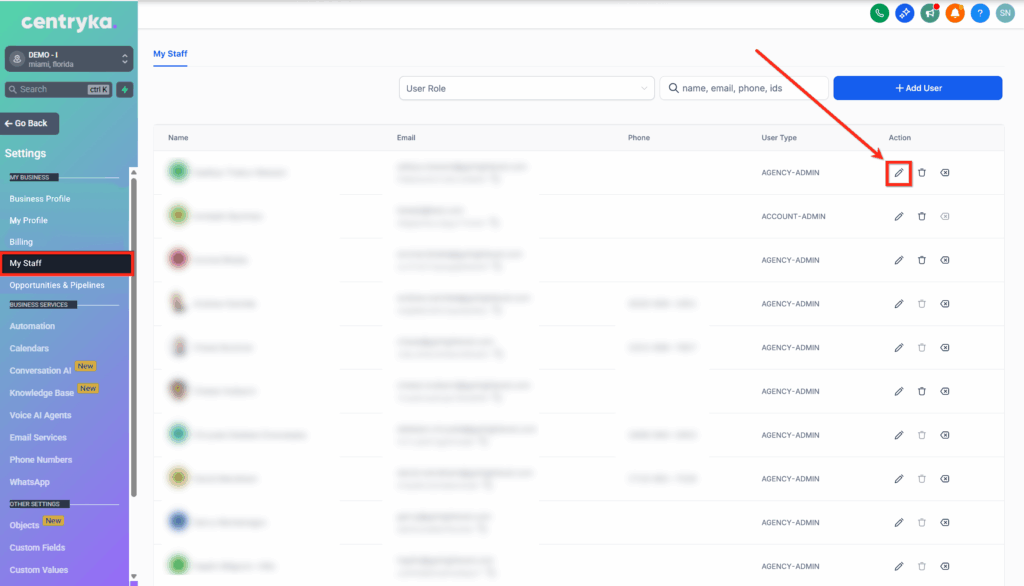This screenshot has height=586, width=1024.
Task: Go to Opportunities & Pipelines settings
Action: point(57,285)
